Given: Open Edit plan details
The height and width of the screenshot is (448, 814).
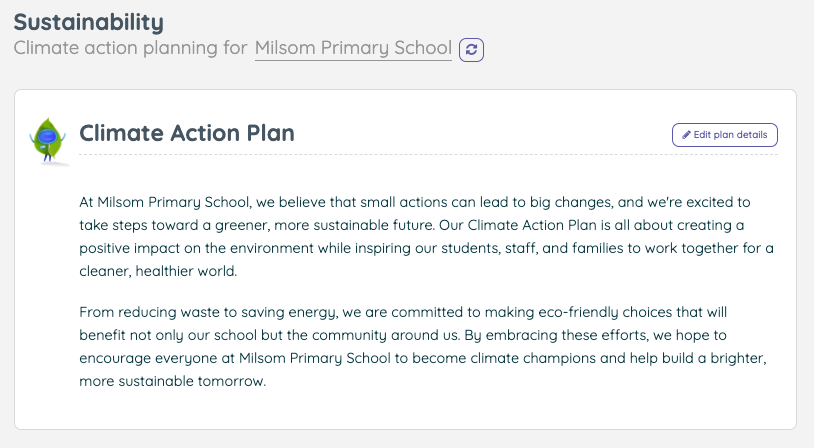Looking at the screenshot, I should pos(725,135).
